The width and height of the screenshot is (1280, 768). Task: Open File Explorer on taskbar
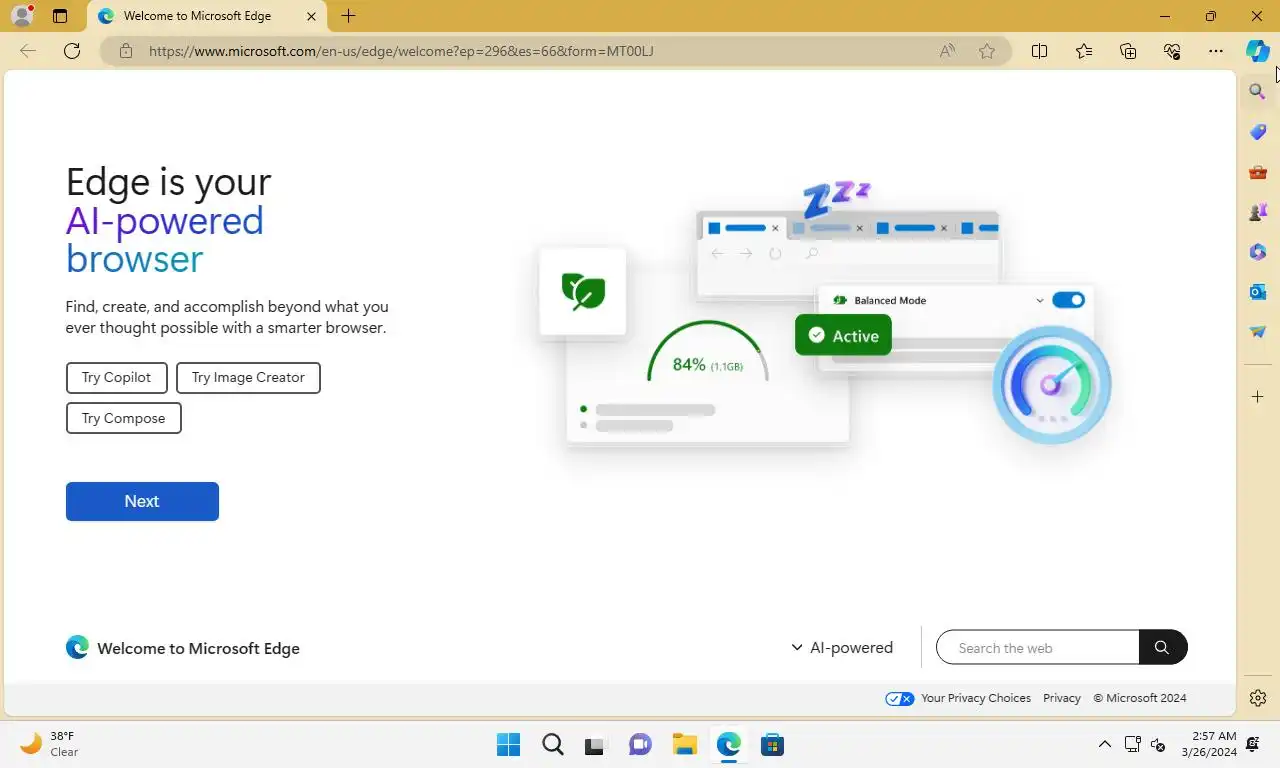685,745
